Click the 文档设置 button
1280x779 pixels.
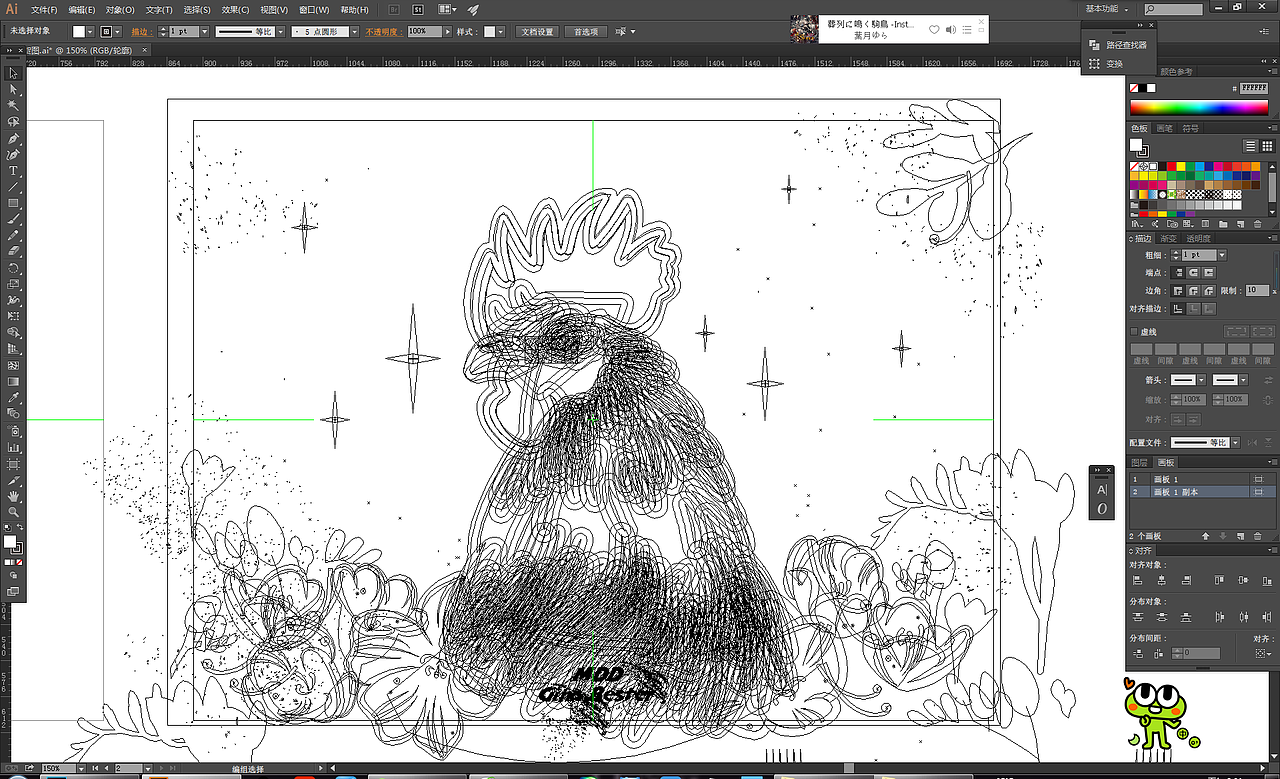tap(537, 32)
